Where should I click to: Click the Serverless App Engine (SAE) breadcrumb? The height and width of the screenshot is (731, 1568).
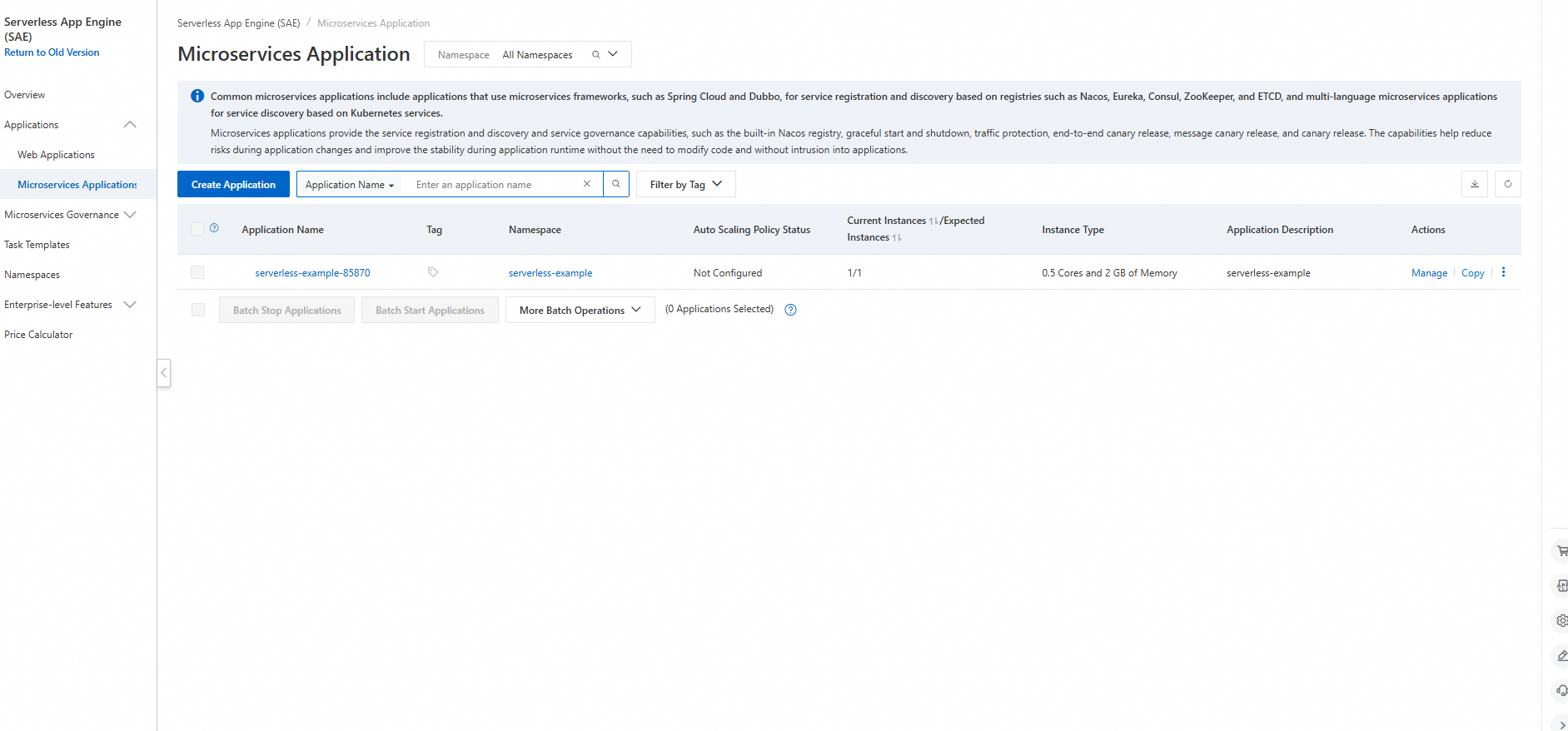[x=238, y=23]
